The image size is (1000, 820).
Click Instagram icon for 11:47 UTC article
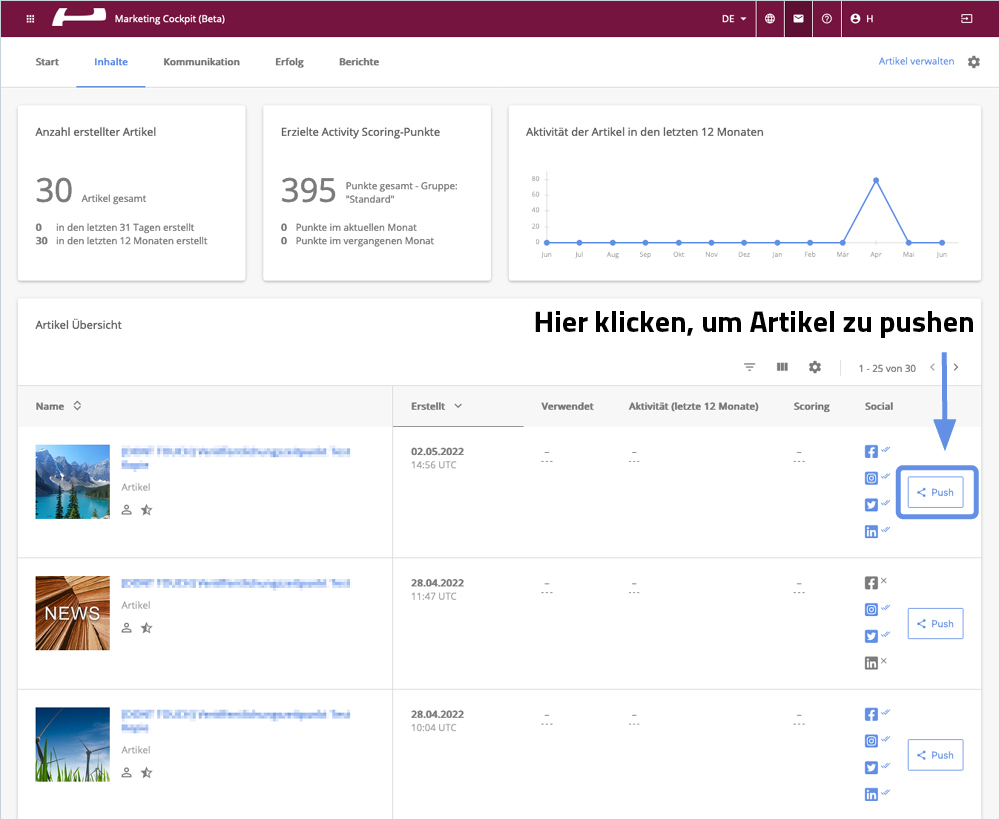pos(871,610)
